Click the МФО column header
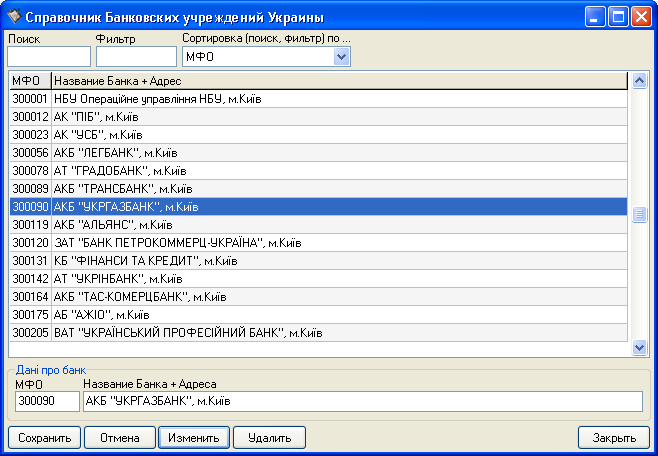658x456 pixels. coord(30,80)
